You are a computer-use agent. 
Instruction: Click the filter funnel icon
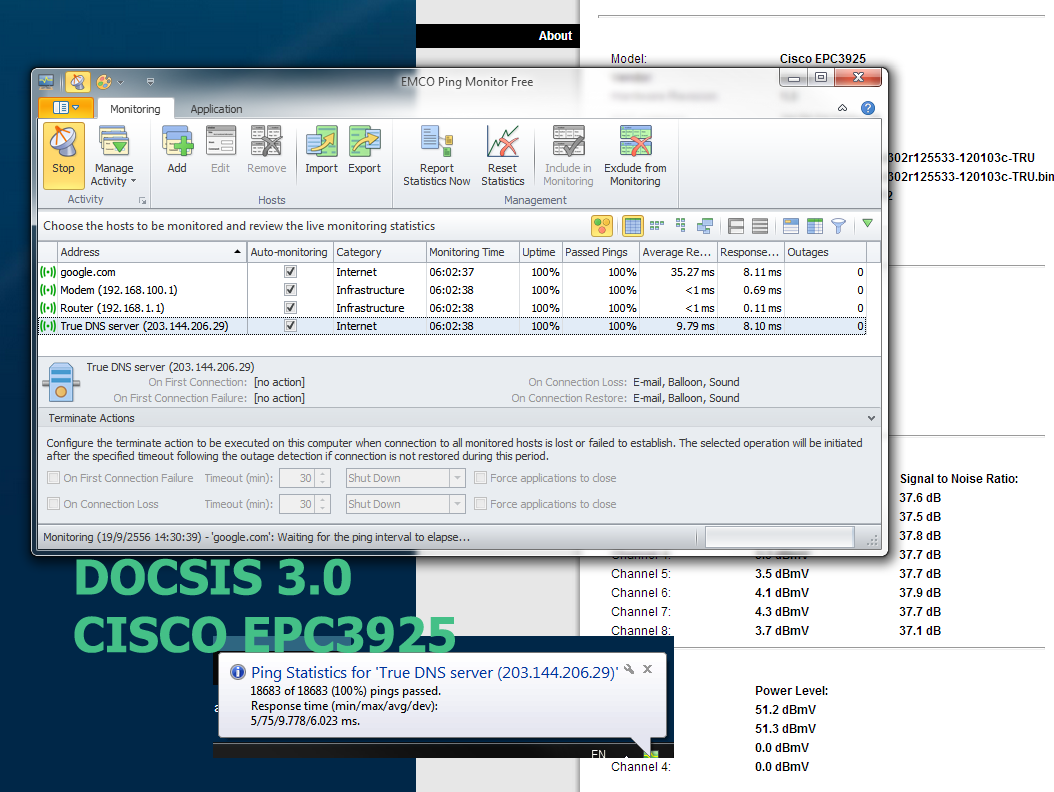click(838, 226)
